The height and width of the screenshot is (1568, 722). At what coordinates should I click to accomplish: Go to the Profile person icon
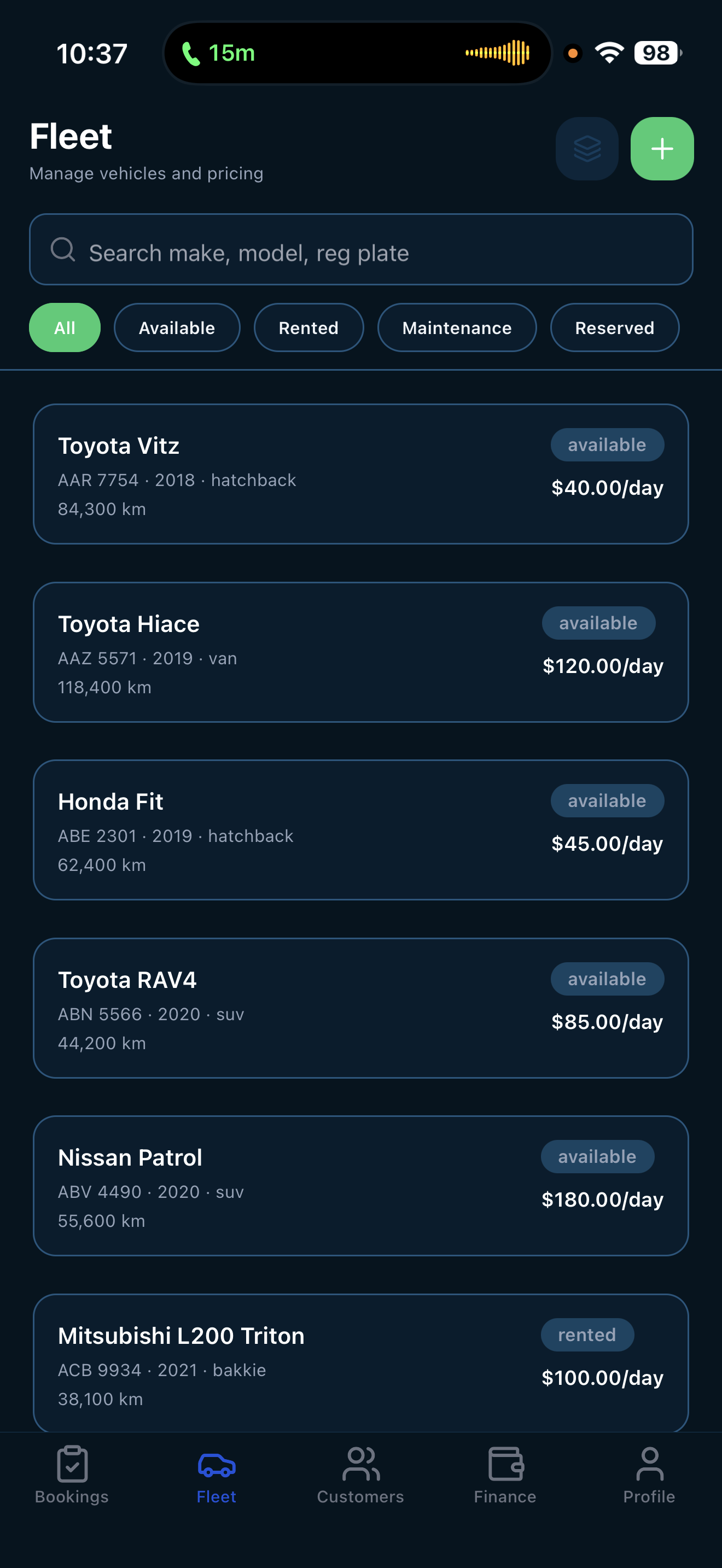click(649, 1465)
